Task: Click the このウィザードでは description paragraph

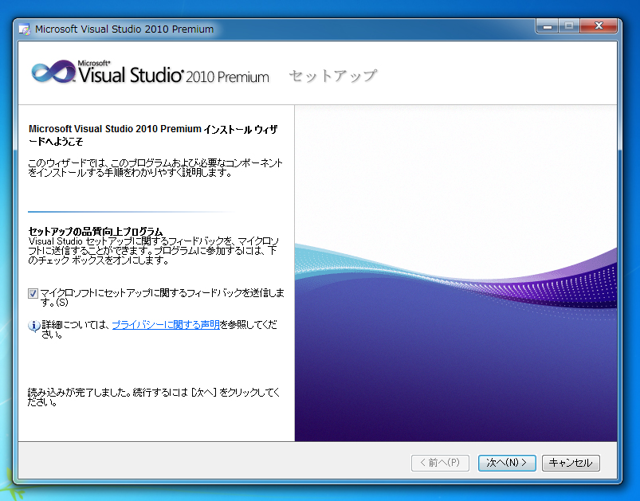Action: [x=155, y=168]
